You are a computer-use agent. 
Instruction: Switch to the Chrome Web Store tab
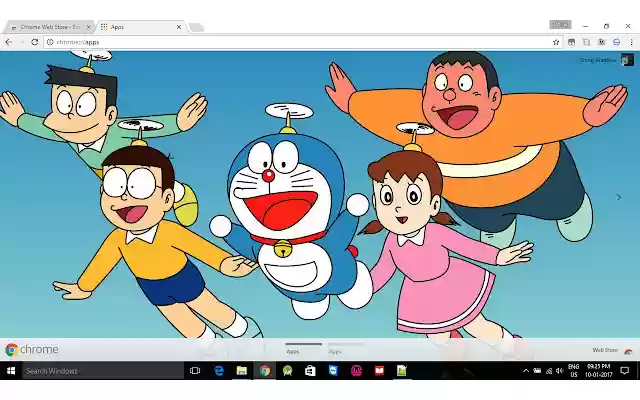coord(49,27)
